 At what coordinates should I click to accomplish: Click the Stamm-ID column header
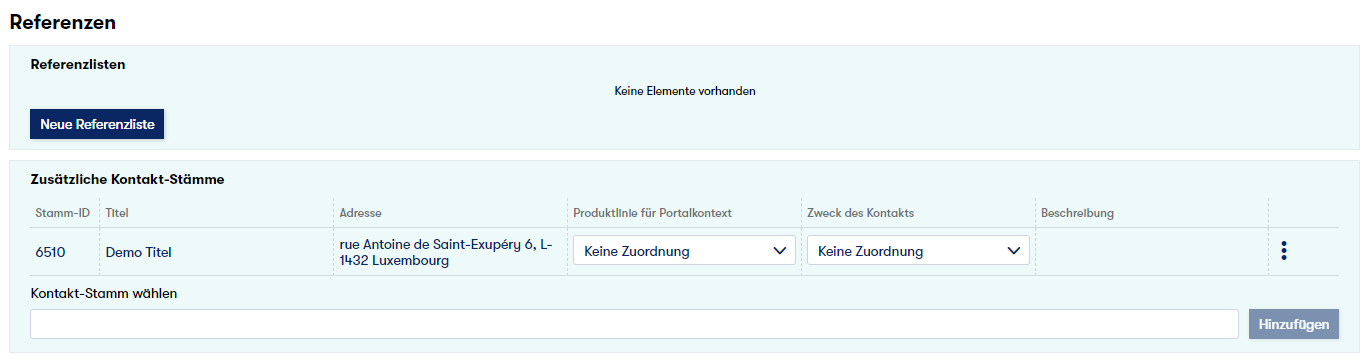[63, 213]
